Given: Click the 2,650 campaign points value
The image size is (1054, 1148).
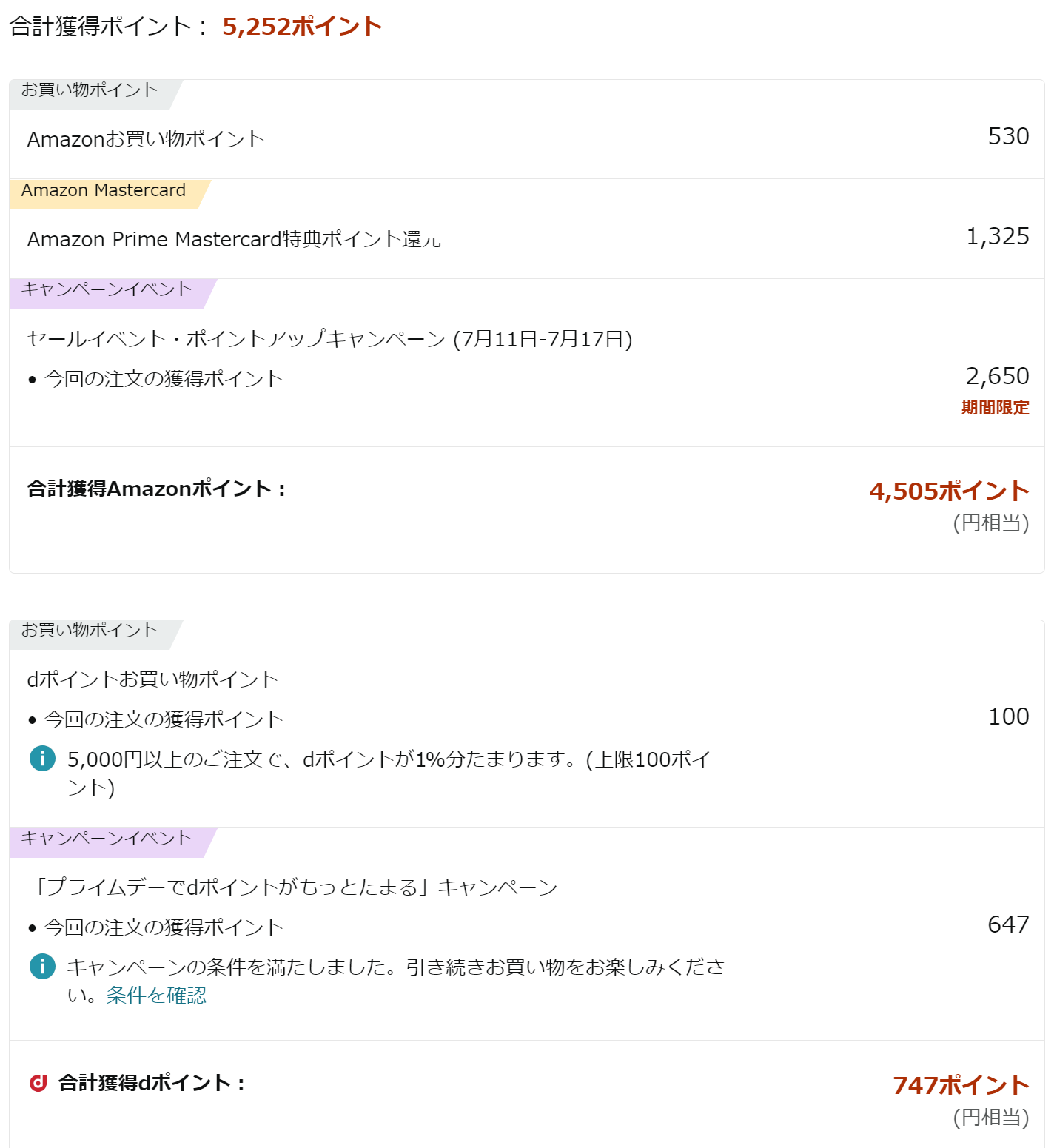Looking at the screenshot, I should click(x=997, y=377).
